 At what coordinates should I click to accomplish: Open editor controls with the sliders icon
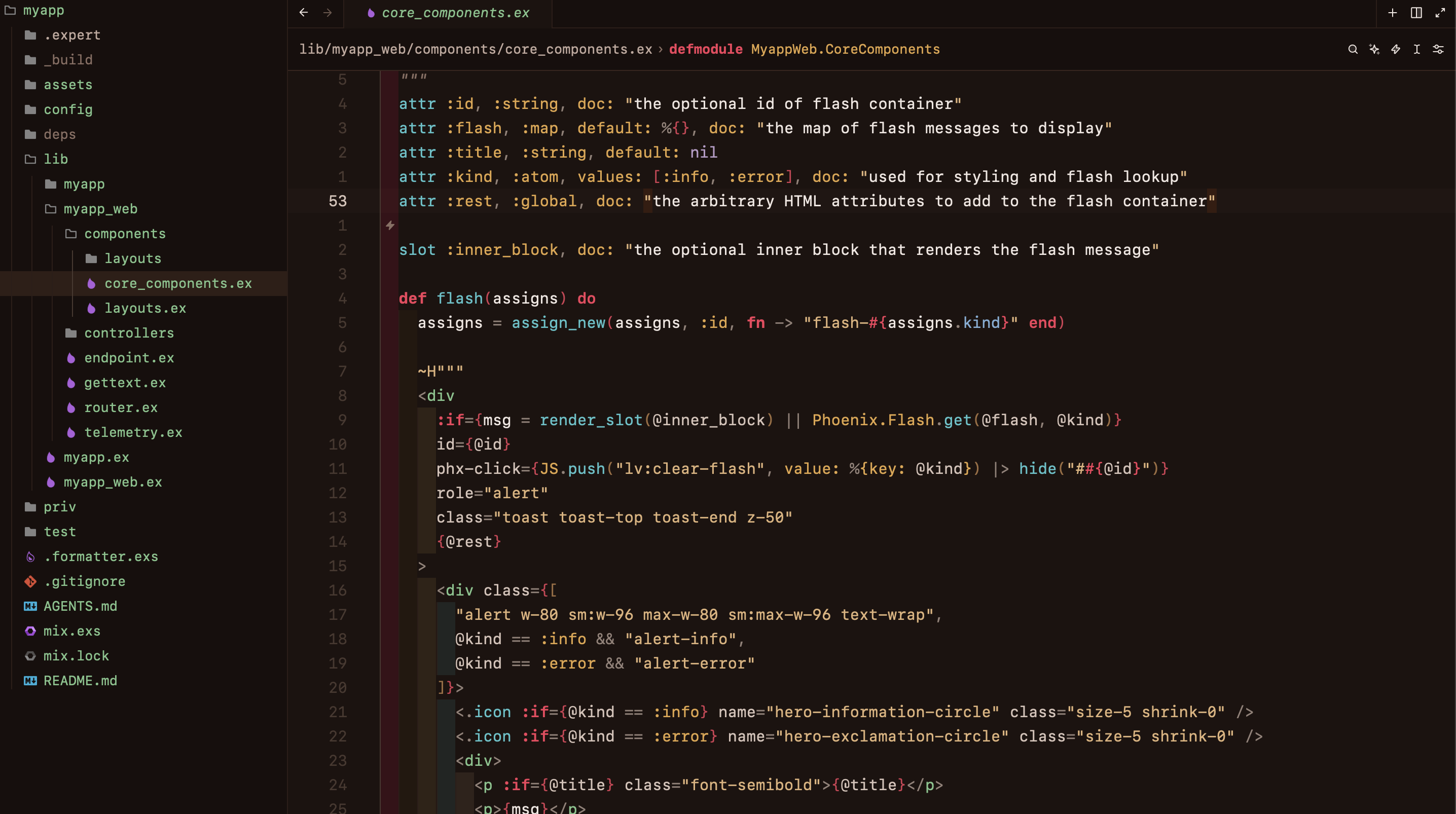tap(1438, 49)
